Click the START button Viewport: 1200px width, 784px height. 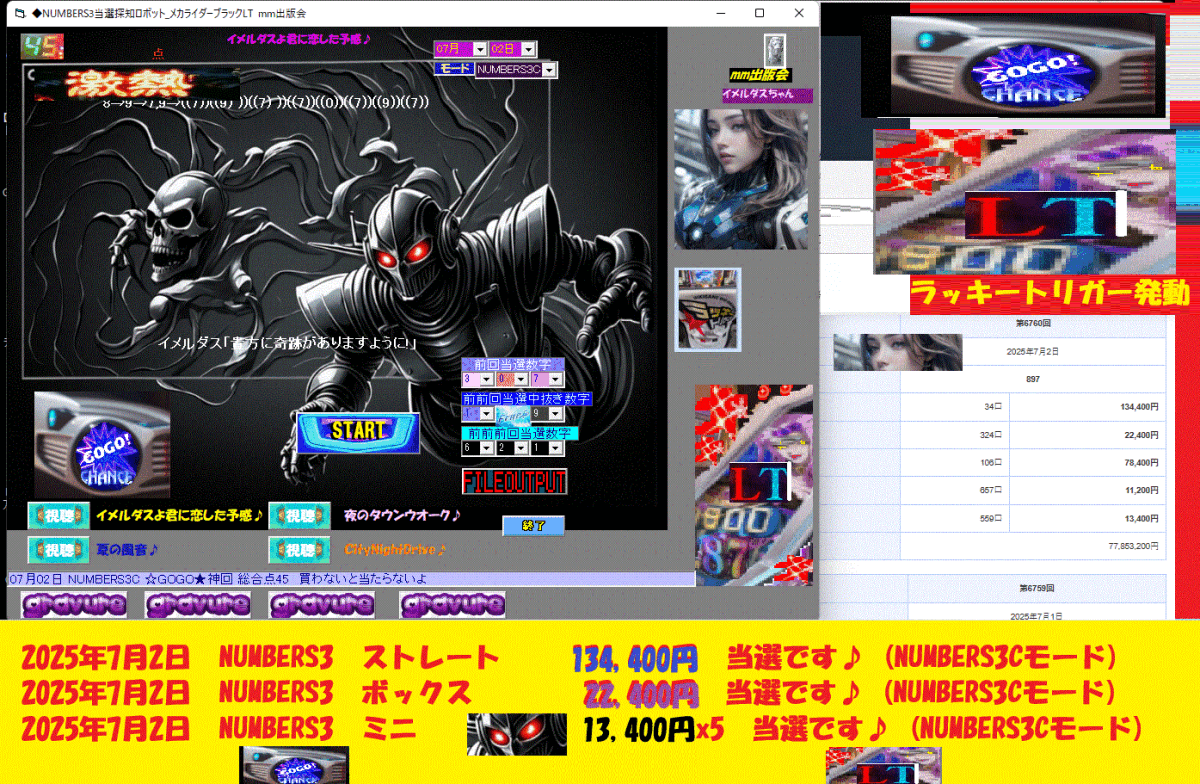(358, 432)
